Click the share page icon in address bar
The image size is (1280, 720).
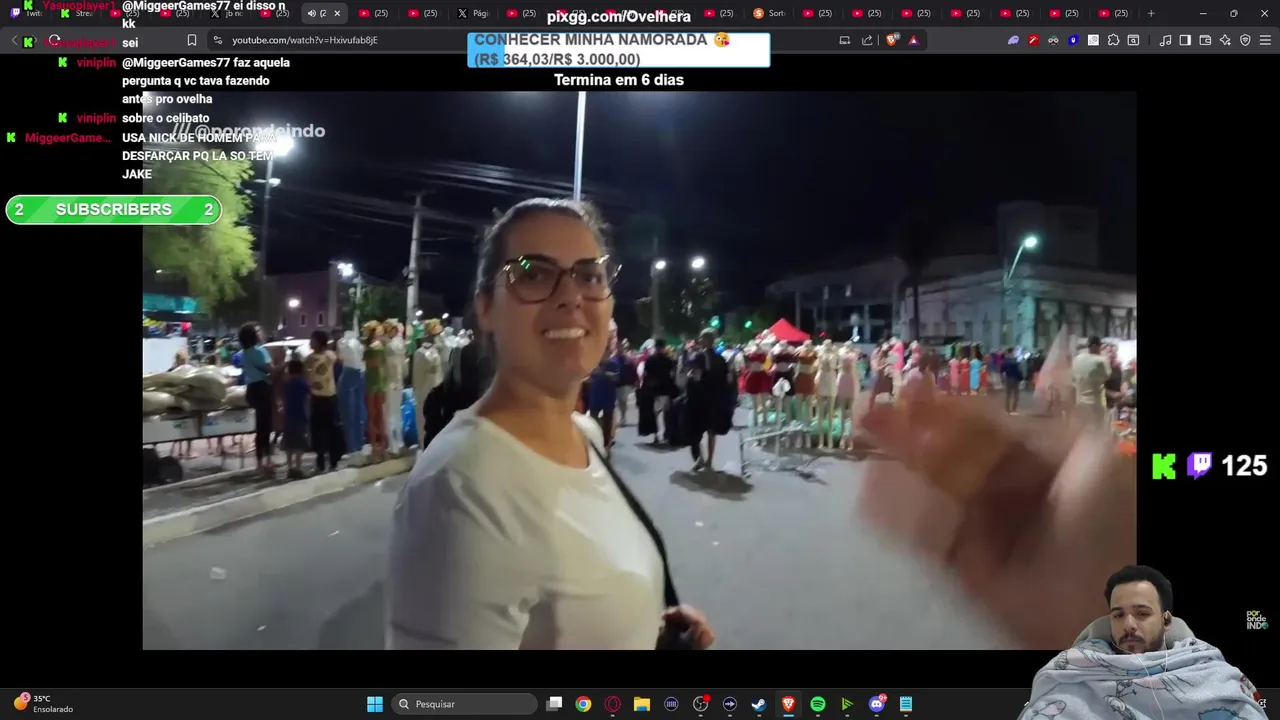867,40
